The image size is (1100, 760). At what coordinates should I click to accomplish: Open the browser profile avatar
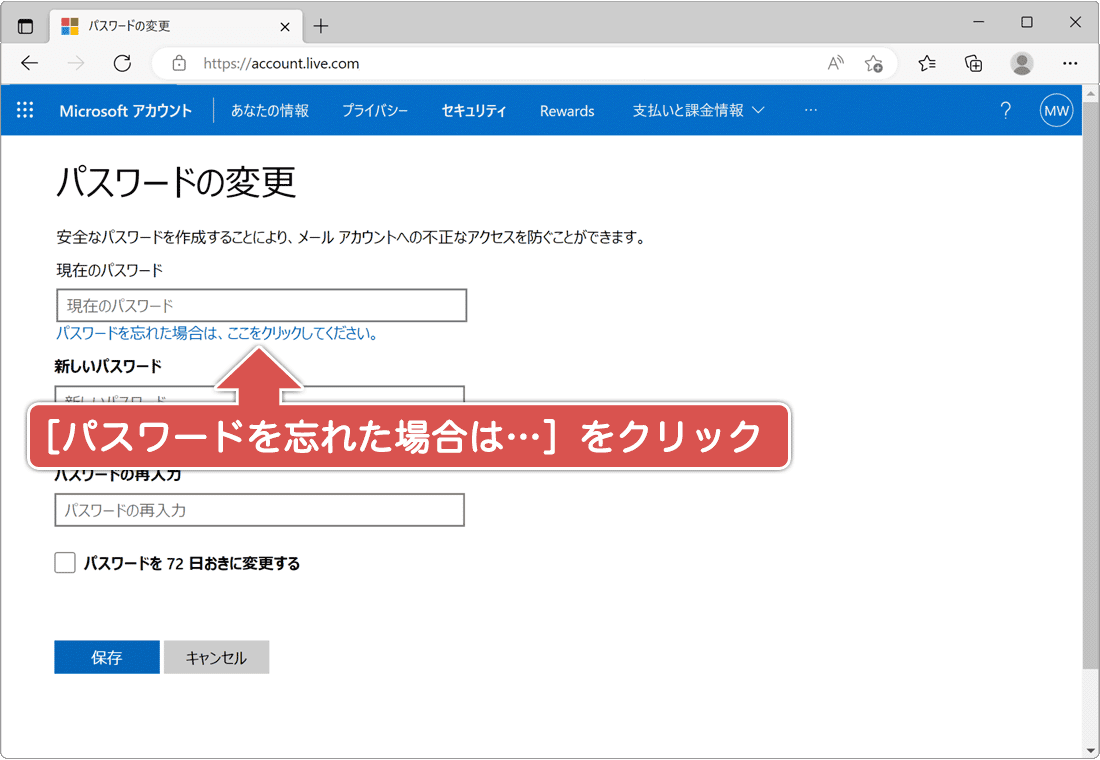pos(1021,64)
